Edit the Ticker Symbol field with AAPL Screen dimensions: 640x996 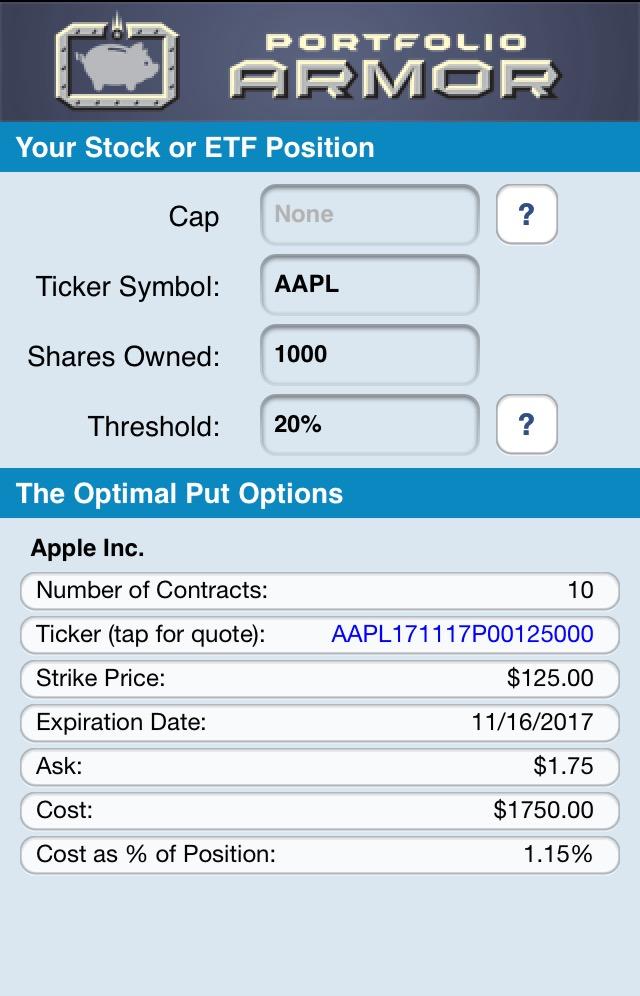click(370, 285)
